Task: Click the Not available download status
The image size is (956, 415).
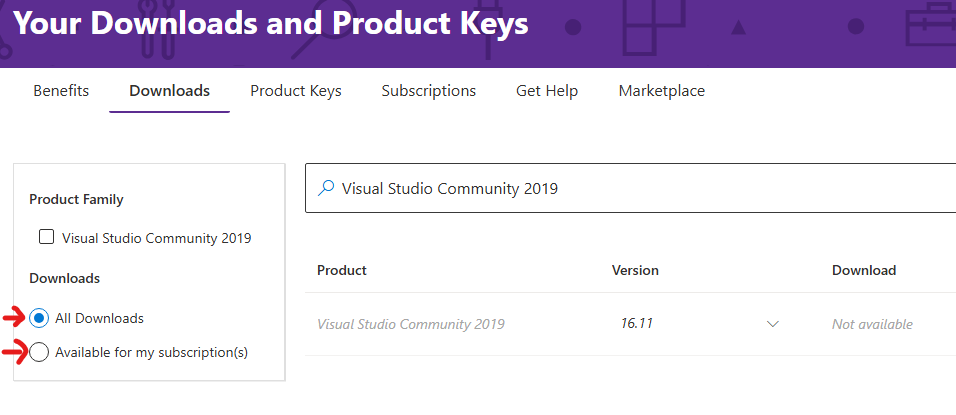Action: click(872, 324)
